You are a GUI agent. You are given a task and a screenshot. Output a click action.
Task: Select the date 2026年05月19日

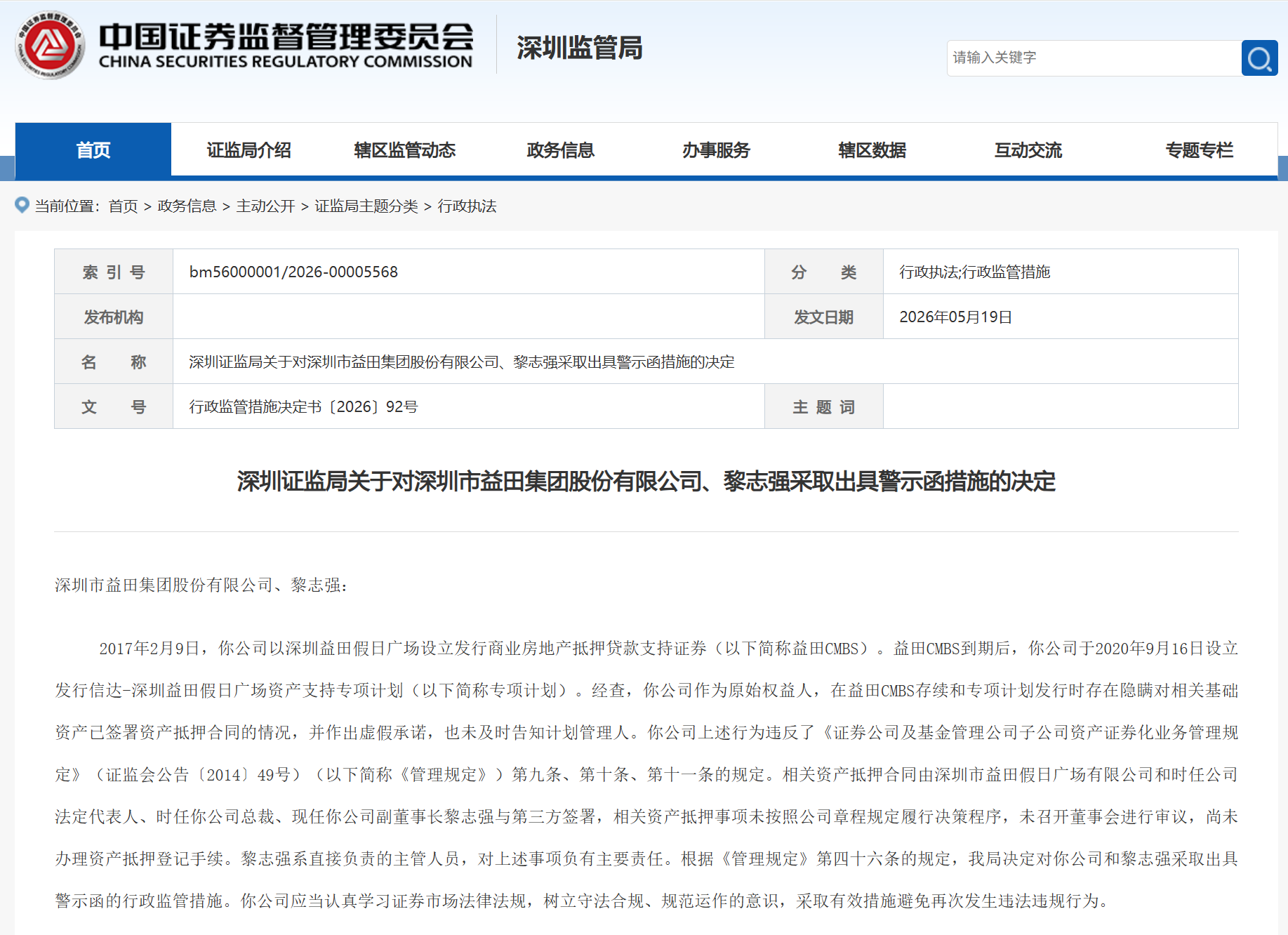(955, 317)
